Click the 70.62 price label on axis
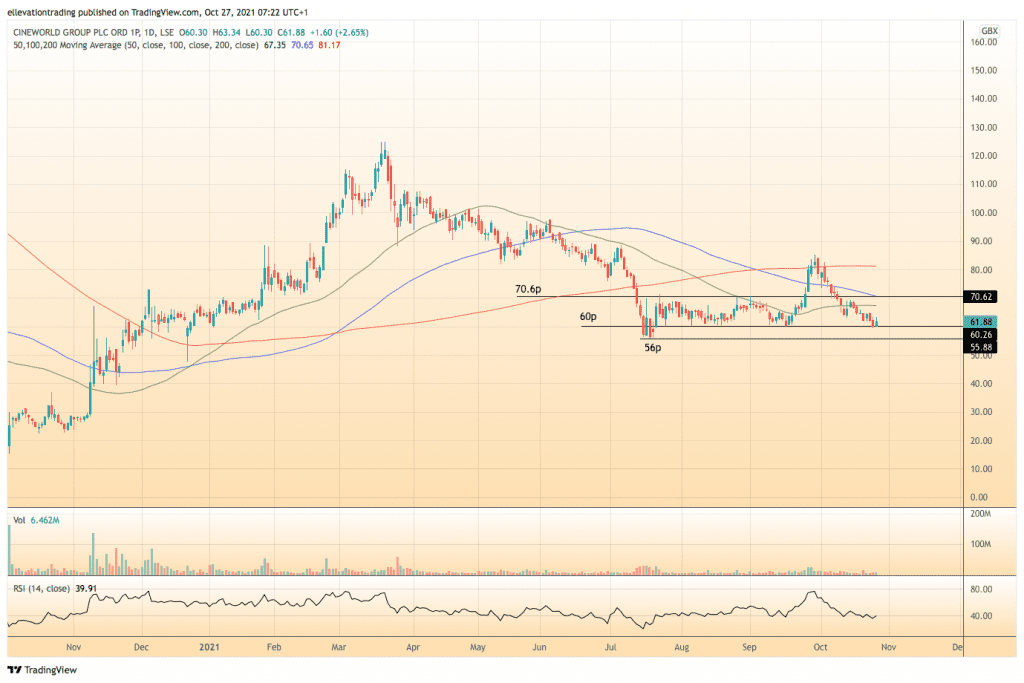The width and height of the screenshot is (1024, 683). coord(981,296)
